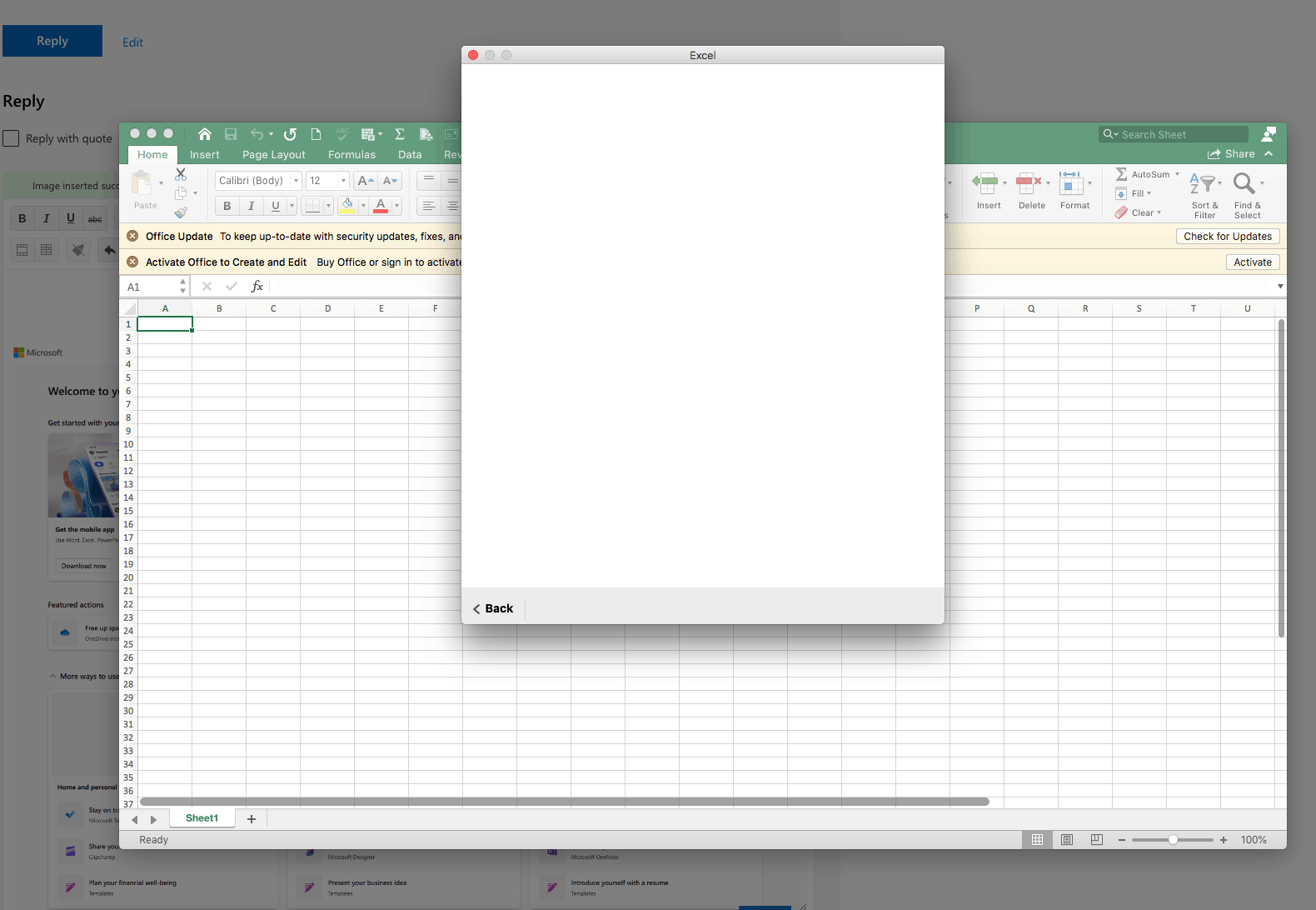The width and height of the screenshot is (1316, 910).
Task: Click the Redo icon in Excel's title bar
Action: 290,134
